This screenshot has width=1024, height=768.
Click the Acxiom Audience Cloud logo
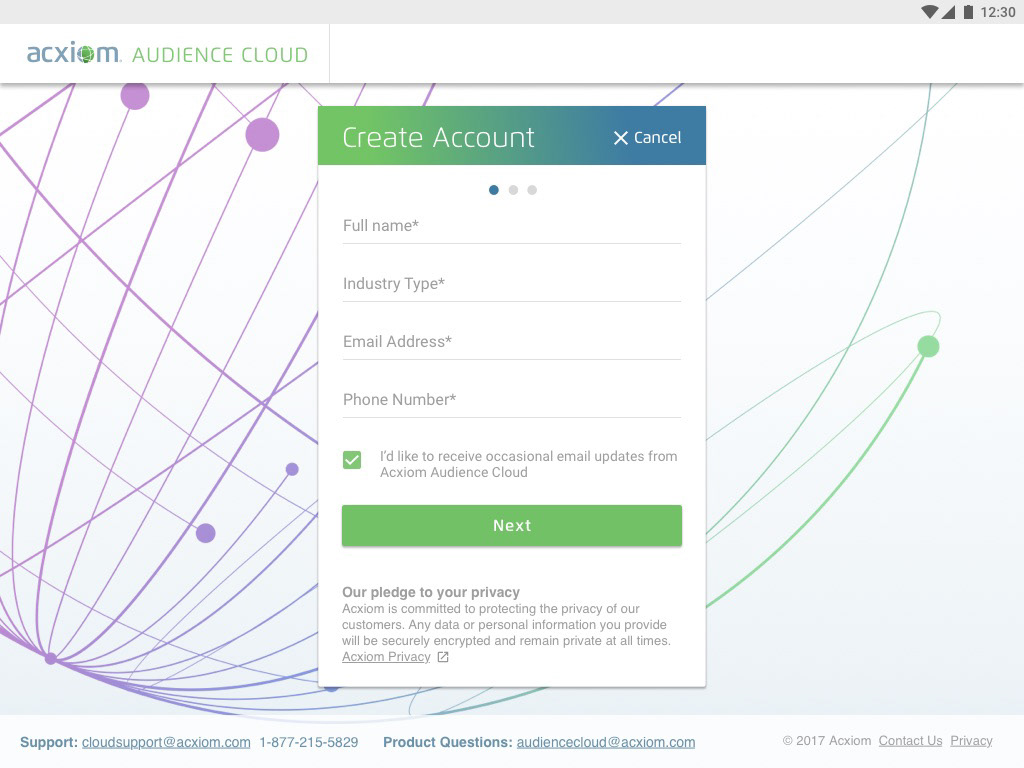[x=167, y=54]
